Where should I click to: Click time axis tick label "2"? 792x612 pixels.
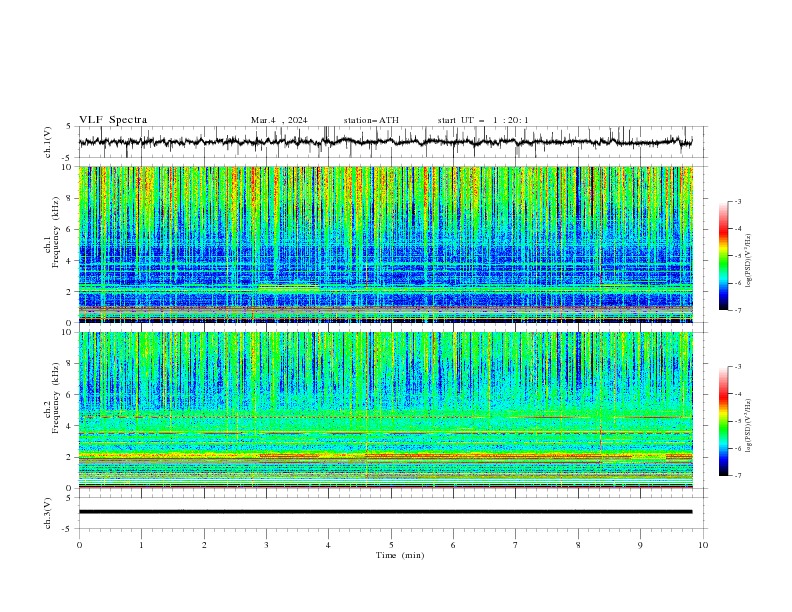point(204,545)
